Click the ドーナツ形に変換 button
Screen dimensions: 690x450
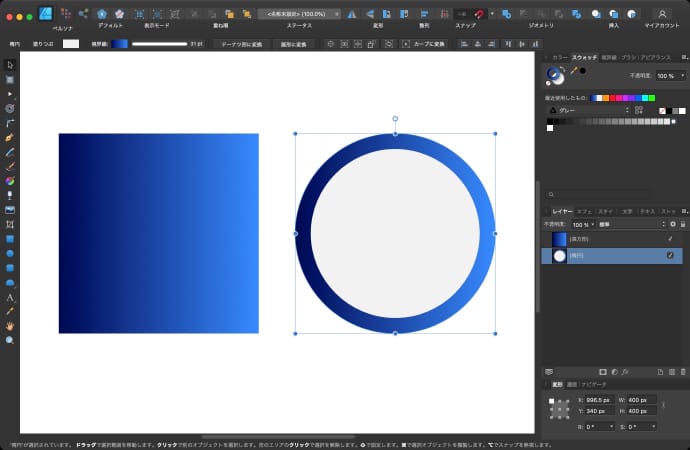coord(241,44)
